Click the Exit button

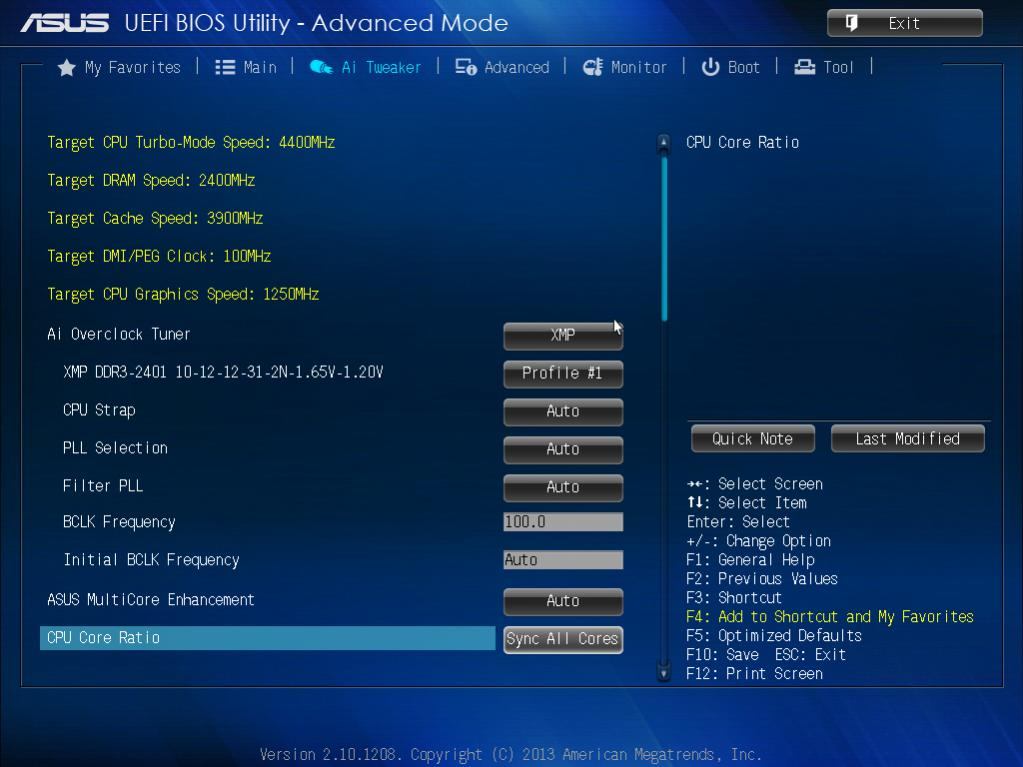904,23
